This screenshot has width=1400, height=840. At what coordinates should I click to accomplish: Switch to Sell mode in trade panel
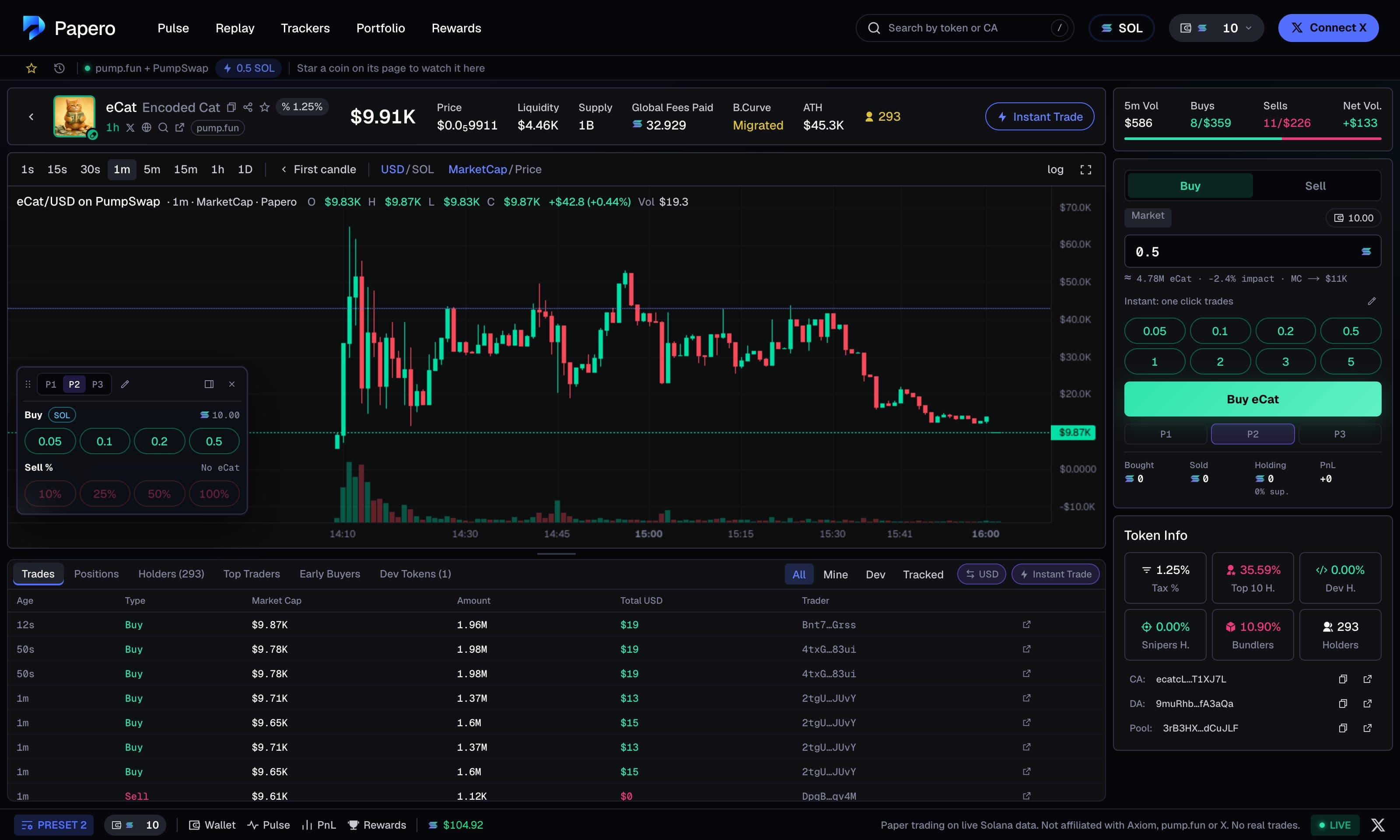(1316, 185)
